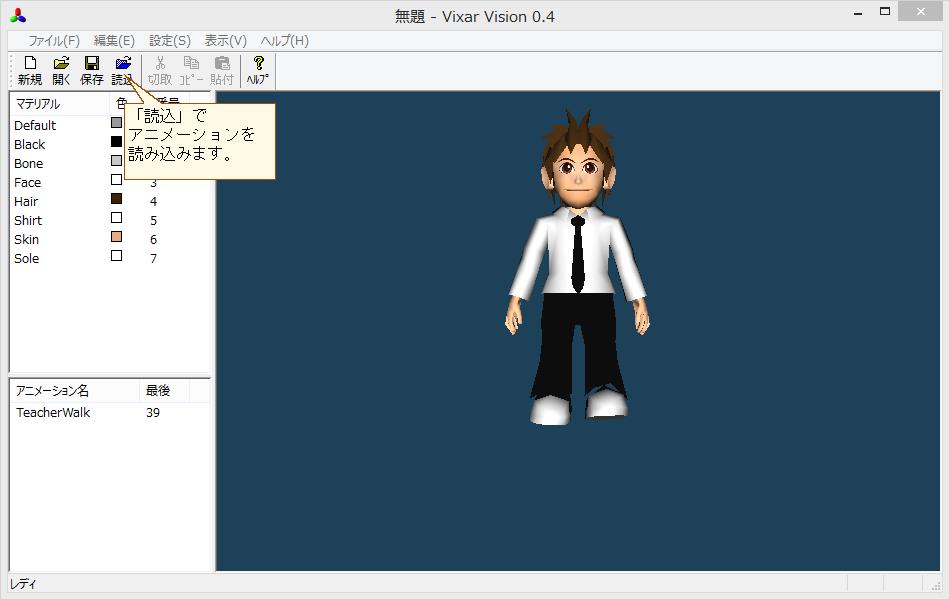Image resolution: width=950 pixels, height=600 pixels.
Task: Open a file using the 開く toolbar icon
Action: click(x=60, y=69)
